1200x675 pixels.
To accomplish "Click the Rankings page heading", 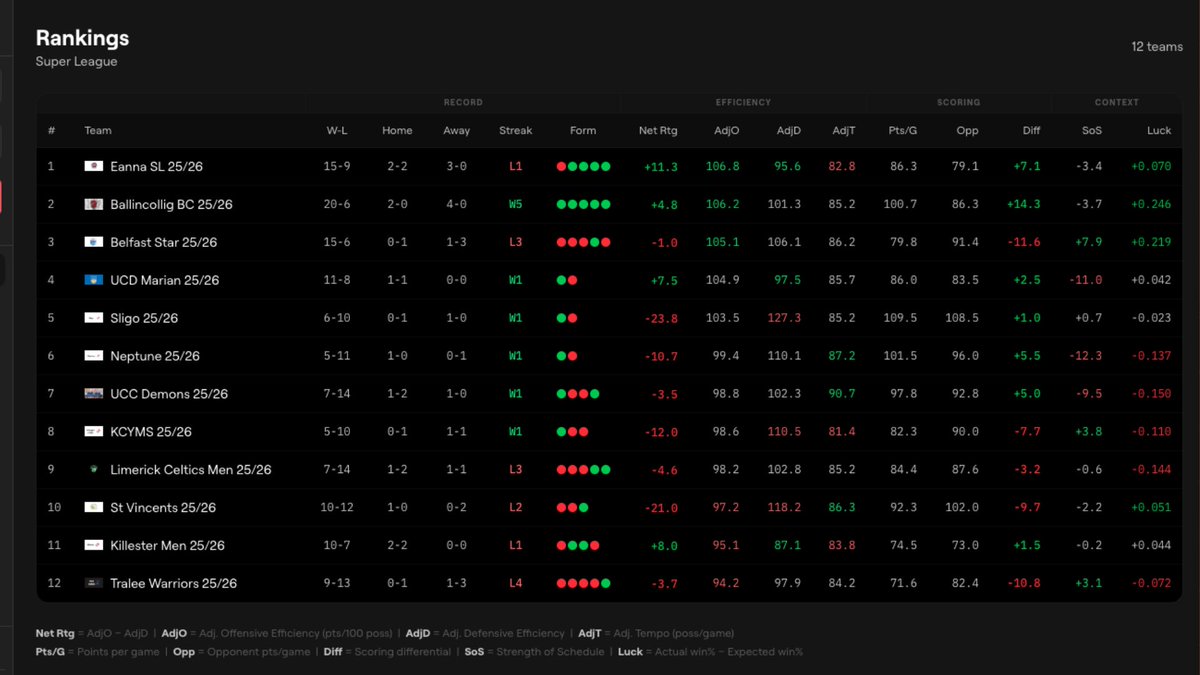I will [x=82, y=38].
